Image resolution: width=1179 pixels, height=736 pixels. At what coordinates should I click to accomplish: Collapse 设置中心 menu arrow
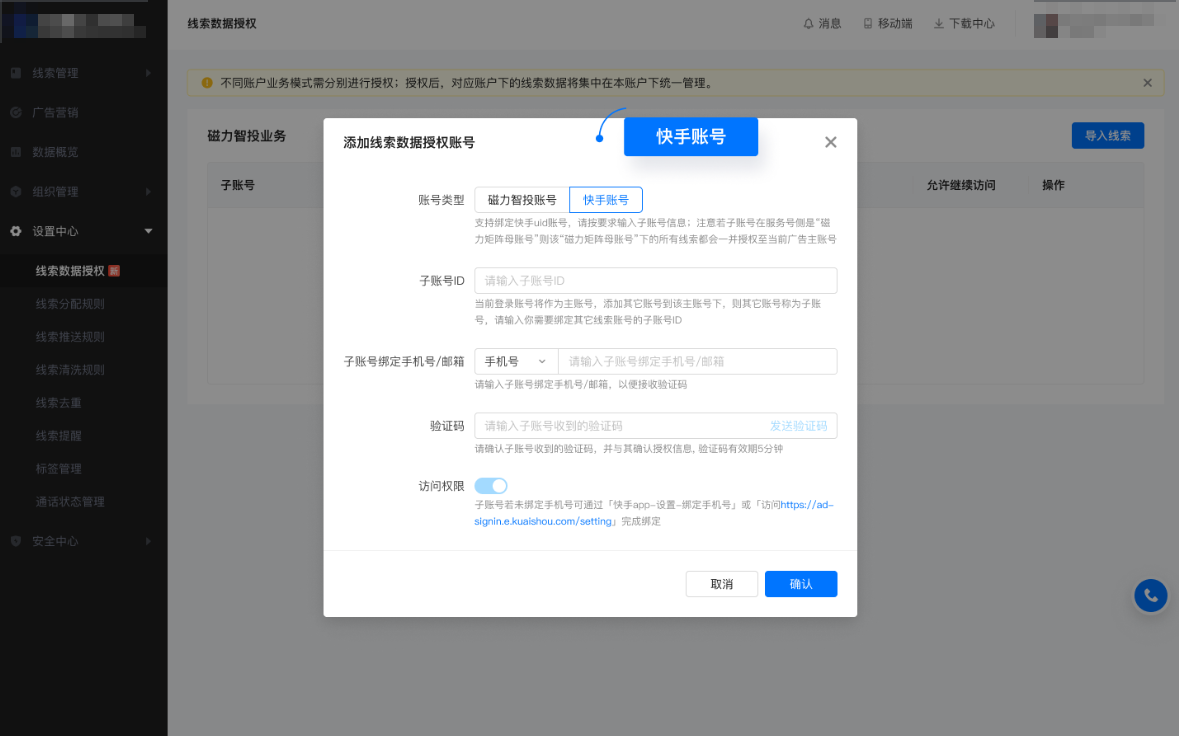148,231
